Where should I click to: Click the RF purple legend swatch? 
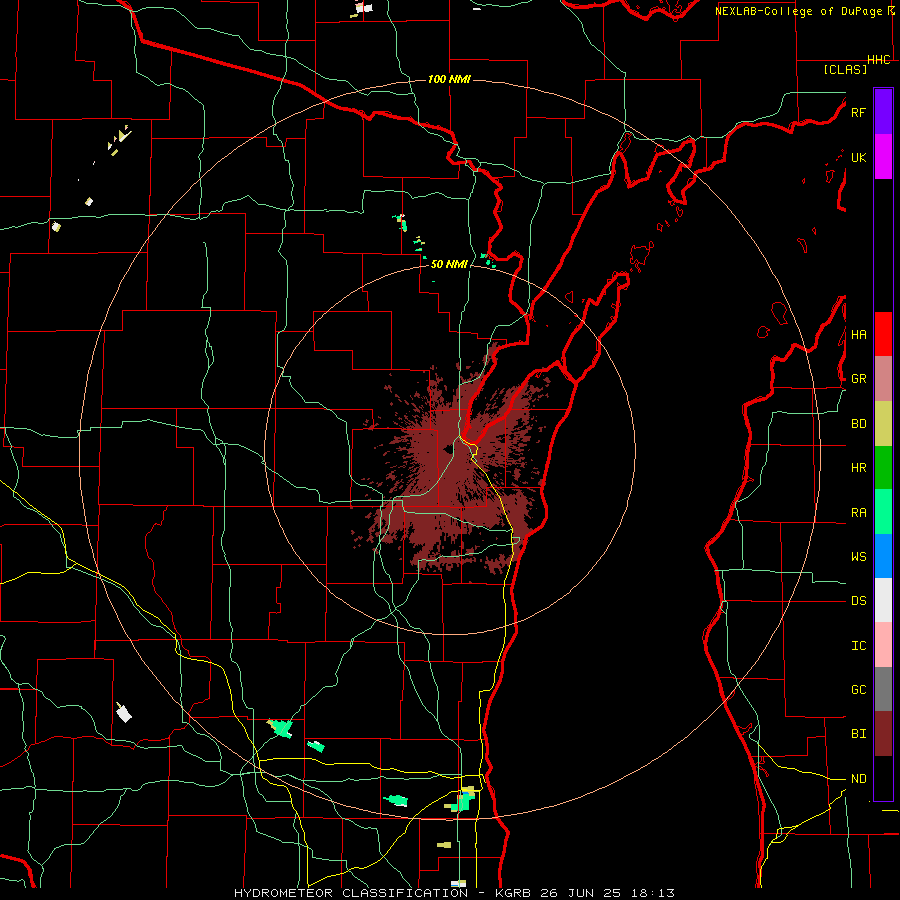point(883,112)
